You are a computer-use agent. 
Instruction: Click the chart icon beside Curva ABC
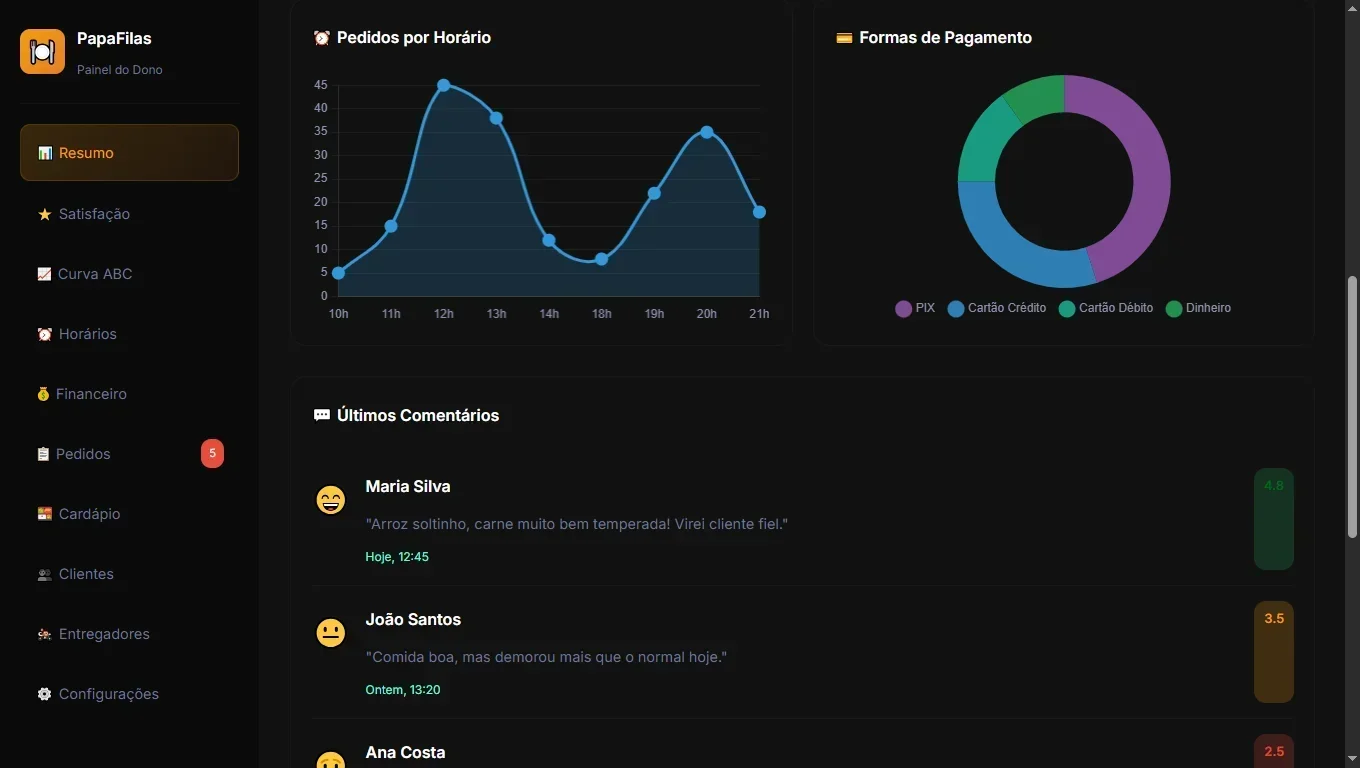point(44,274)
